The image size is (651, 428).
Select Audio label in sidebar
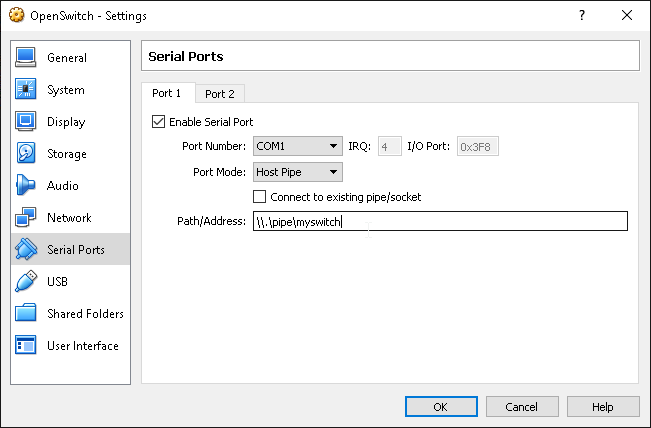[63, 186]
